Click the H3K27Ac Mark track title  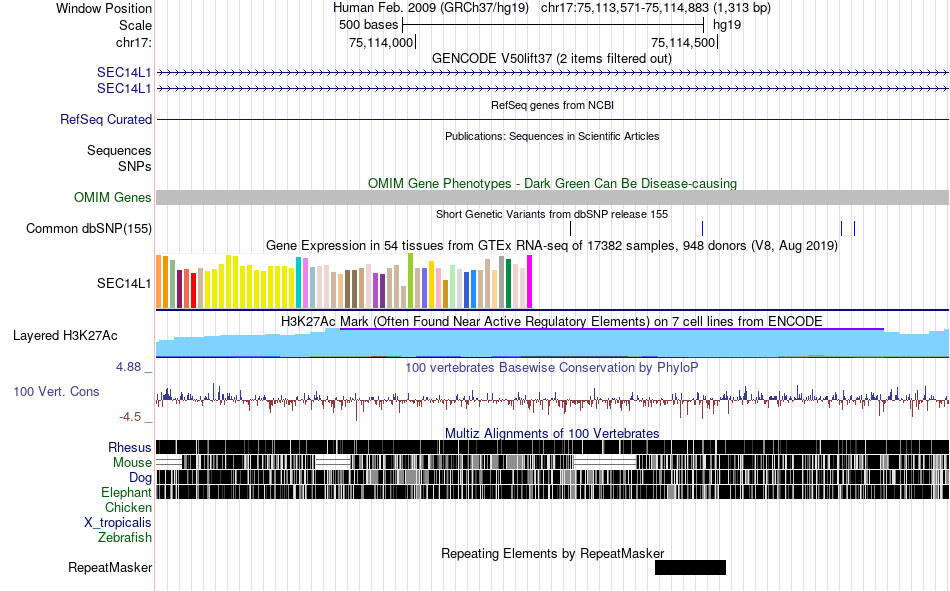click(x=552, y=321)
